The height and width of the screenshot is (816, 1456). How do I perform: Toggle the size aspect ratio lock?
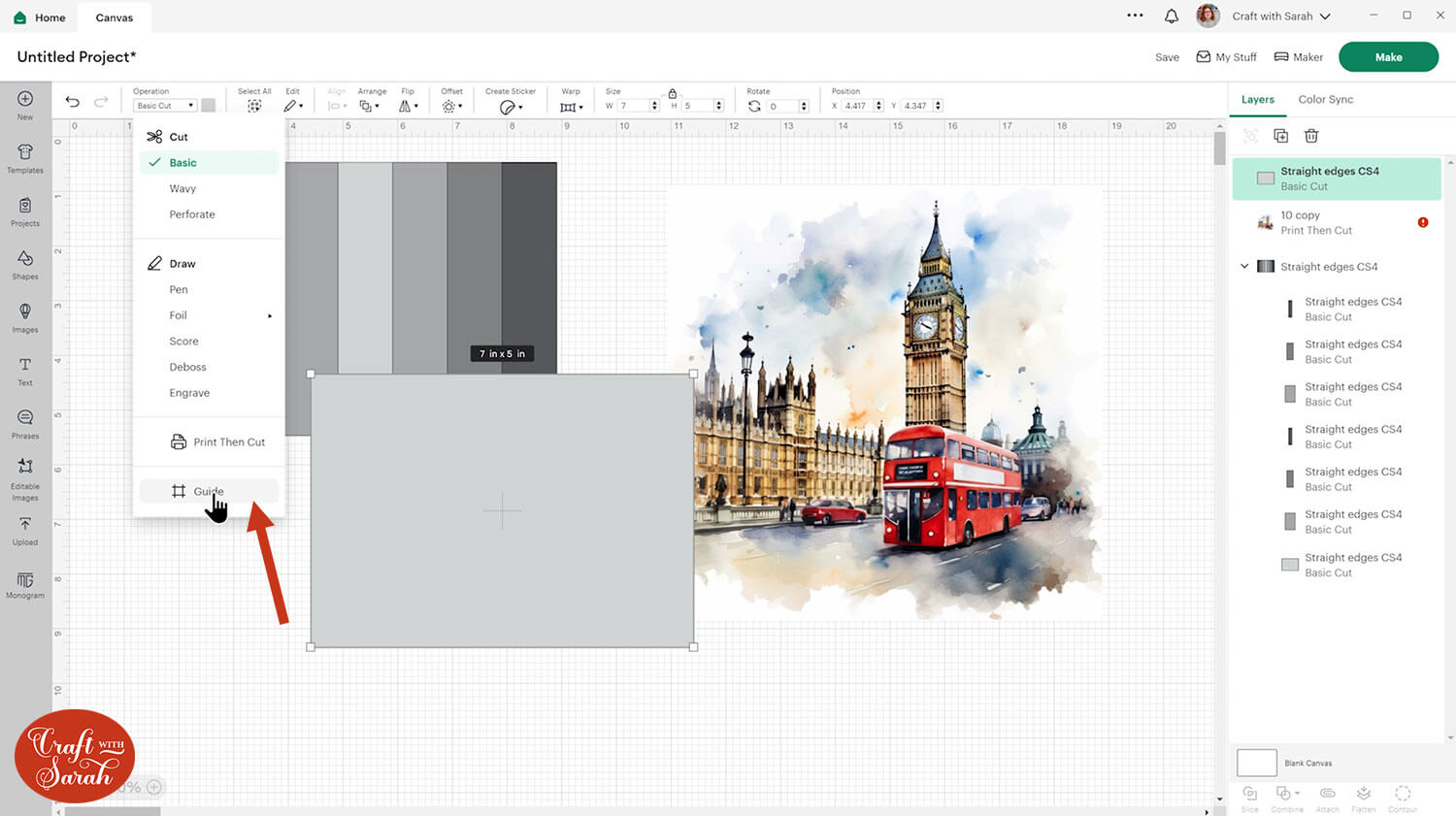(x=672, y=93)
